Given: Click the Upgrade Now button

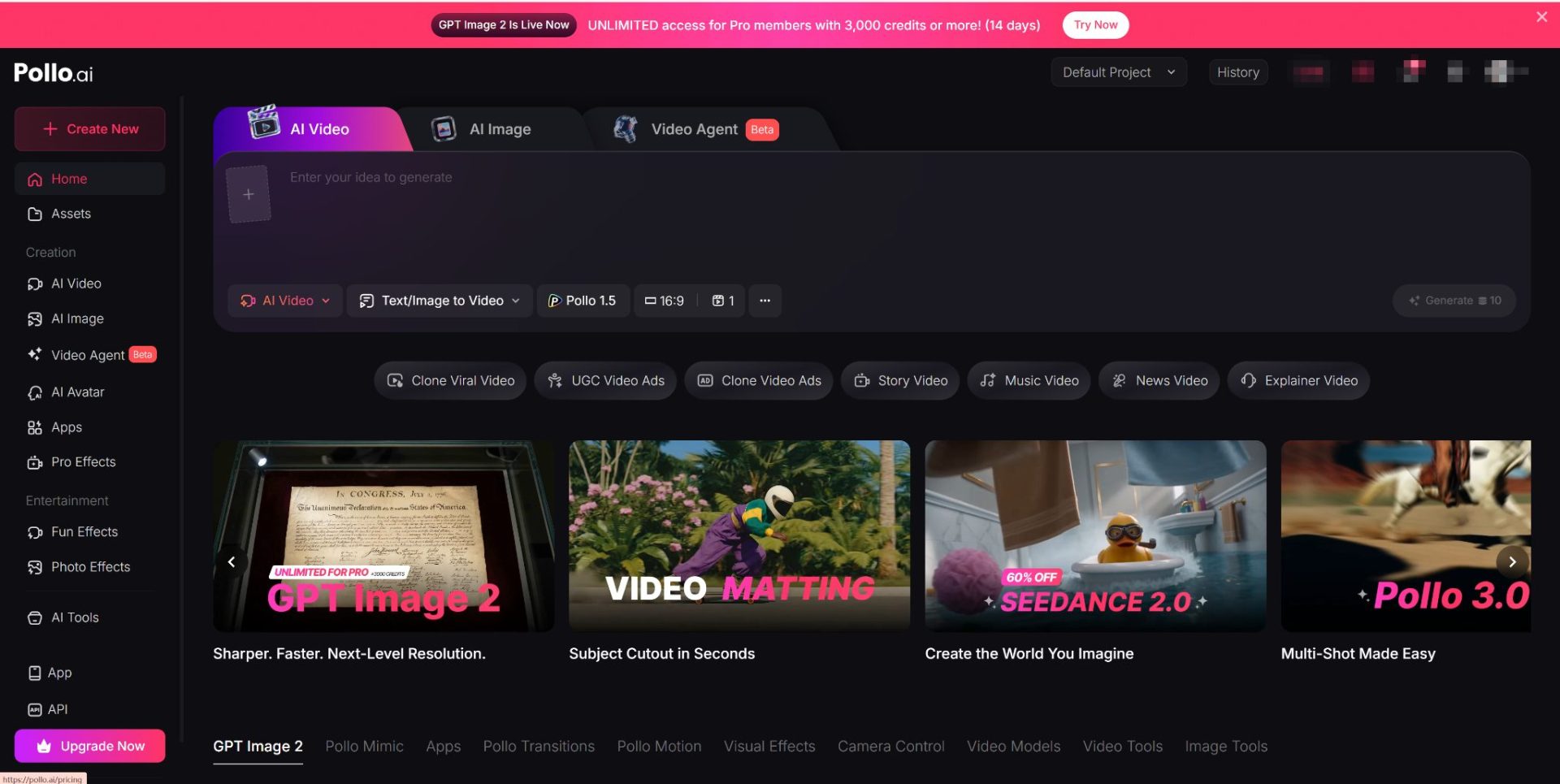Looking at the screenshot, I should 89,746.
